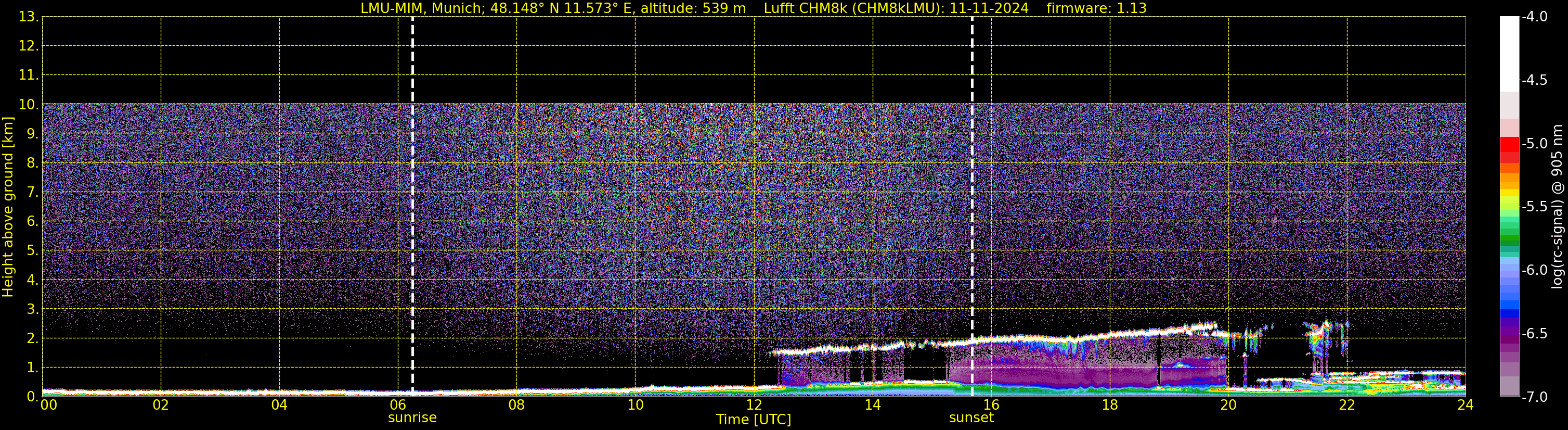
Task: Click the '-4.5' colorbar tick label
Action: pos(1535,80)
